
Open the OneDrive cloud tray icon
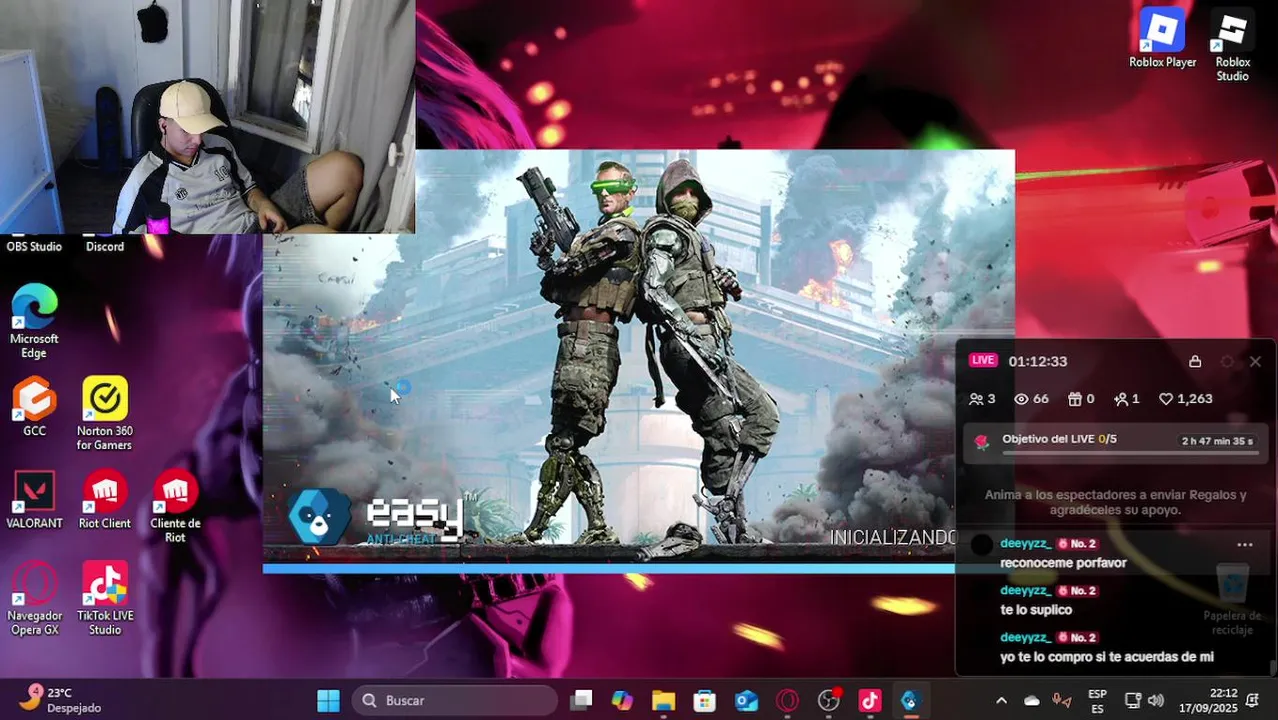pos(1032,700)
